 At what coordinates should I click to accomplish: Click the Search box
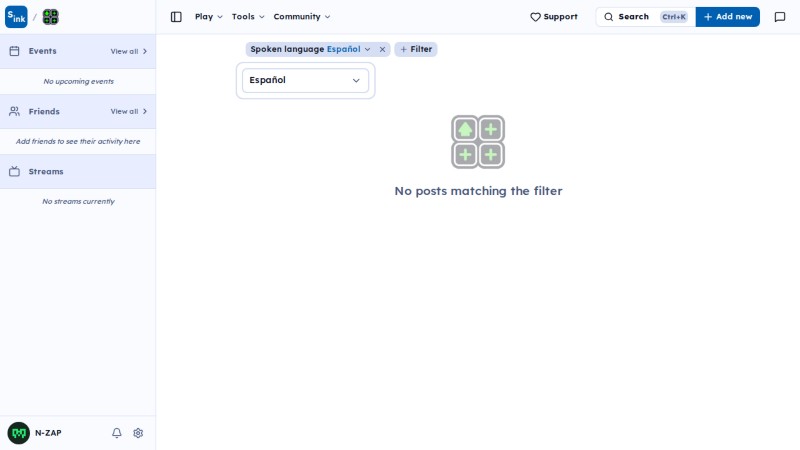[x=645, y=17]
